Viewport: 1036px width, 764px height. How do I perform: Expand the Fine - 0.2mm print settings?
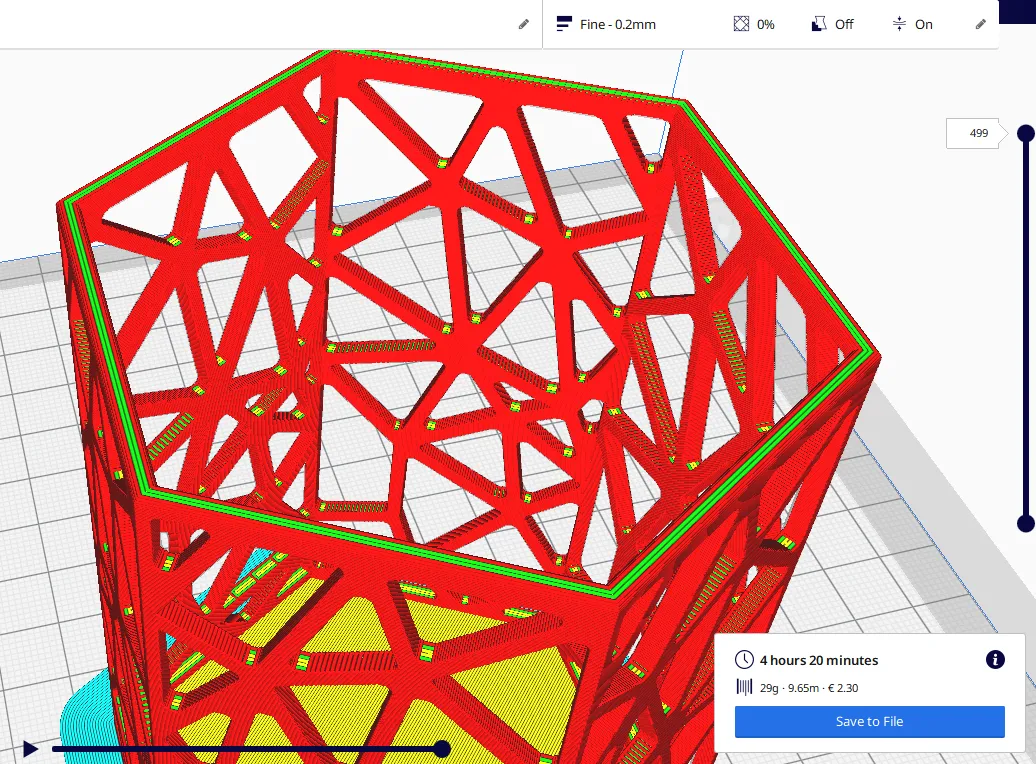click(618, 24)
